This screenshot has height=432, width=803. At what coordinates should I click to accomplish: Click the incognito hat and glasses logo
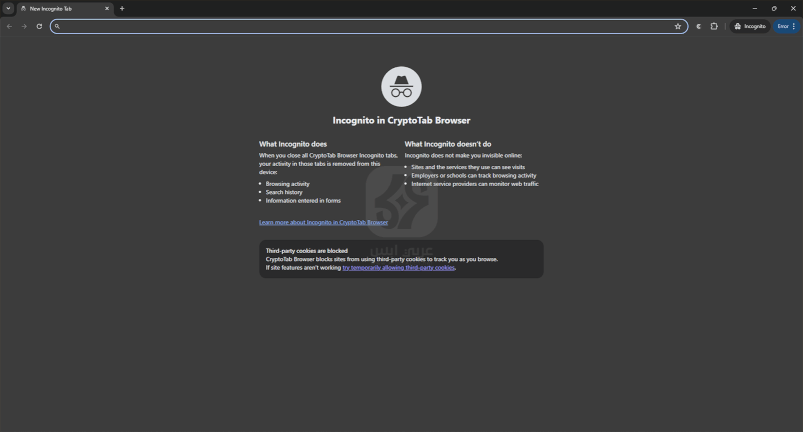402,87
